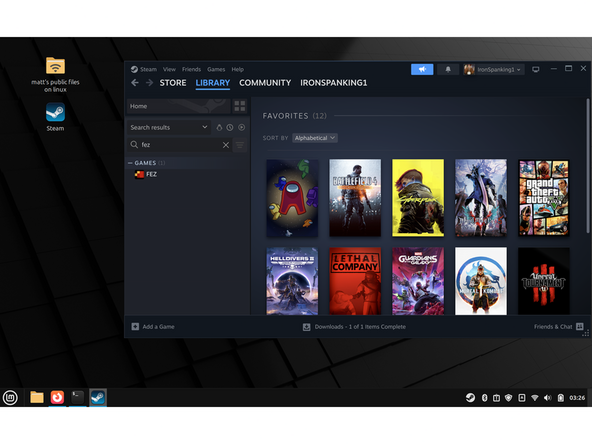592x444 pixels.
Task: Switch to the COMMUNITY tab
Action: click(x=265, y=83)
